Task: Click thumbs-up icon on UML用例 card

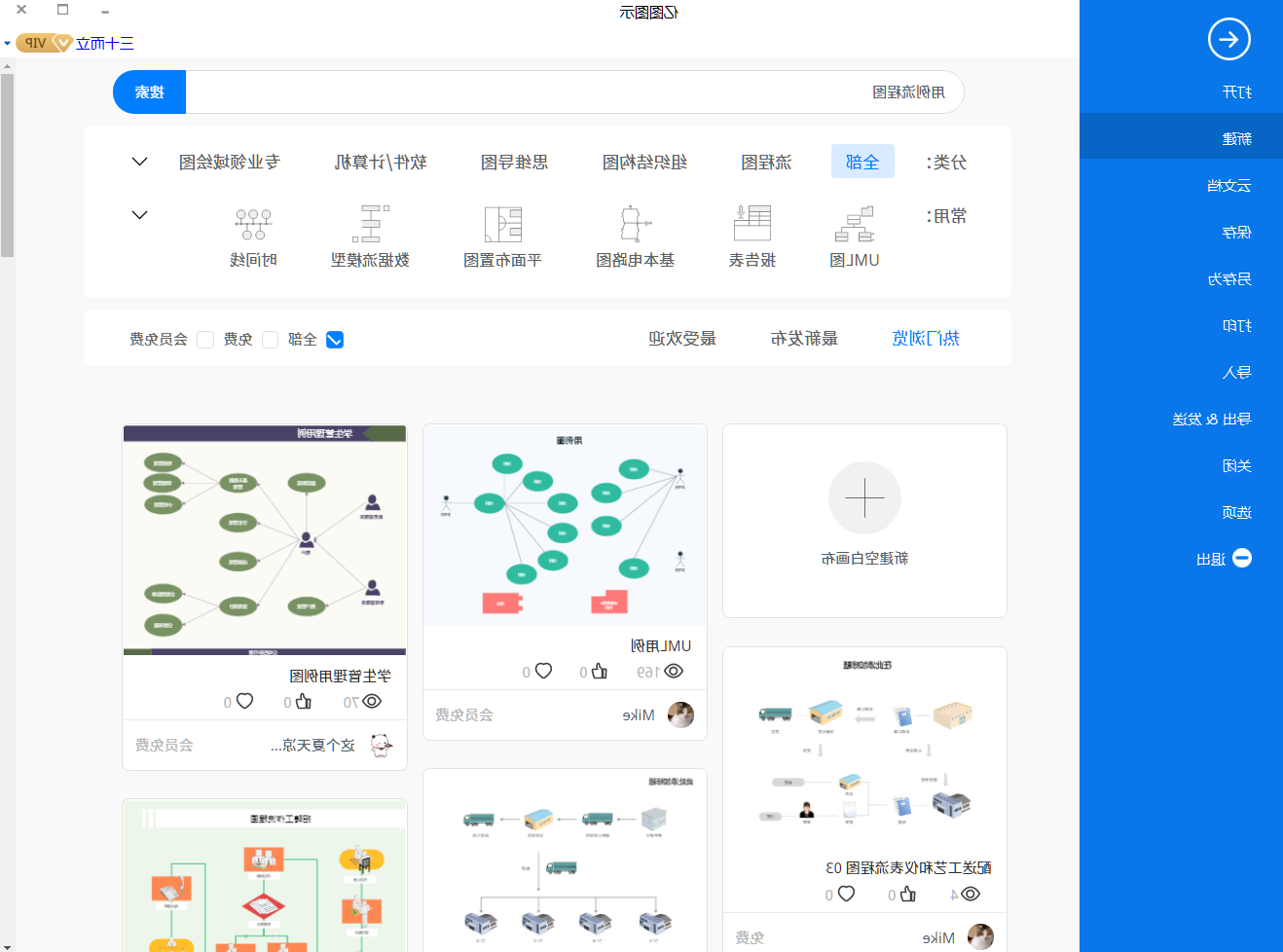Action: click(x=600, y=672)
